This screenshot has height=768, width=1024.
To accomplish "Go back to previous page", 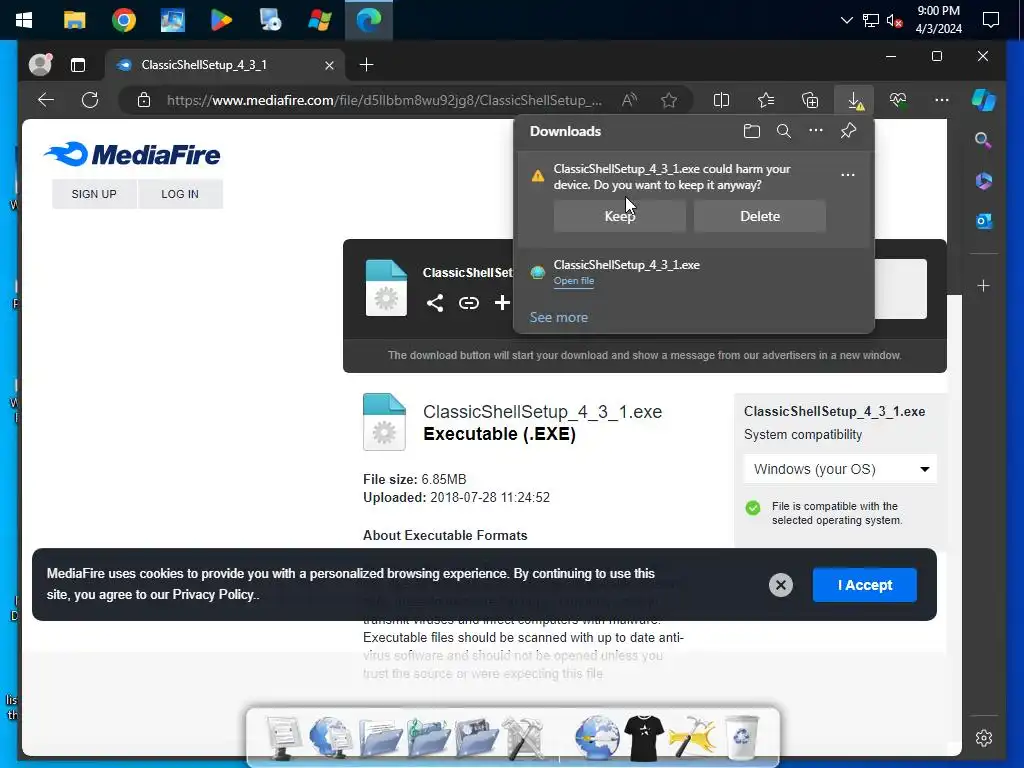I will (x=46, y=100).
